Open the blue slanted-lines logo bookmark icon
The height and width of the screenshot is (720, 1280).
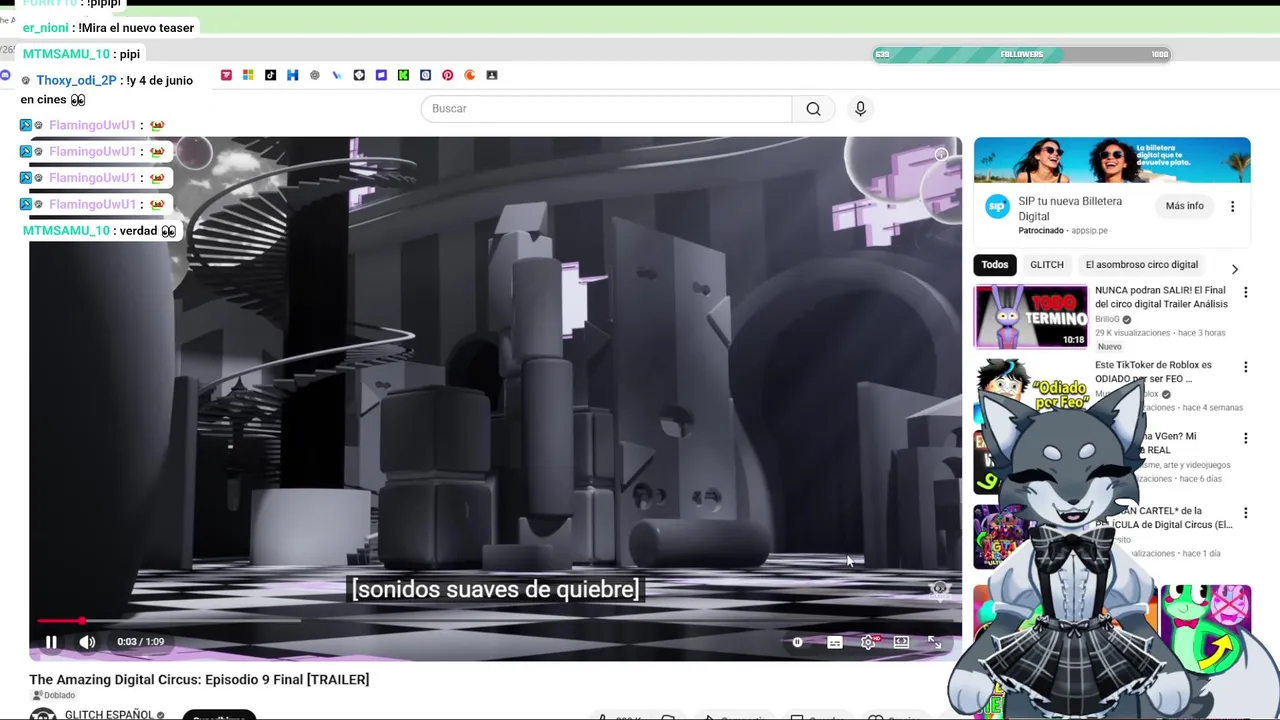337,75
